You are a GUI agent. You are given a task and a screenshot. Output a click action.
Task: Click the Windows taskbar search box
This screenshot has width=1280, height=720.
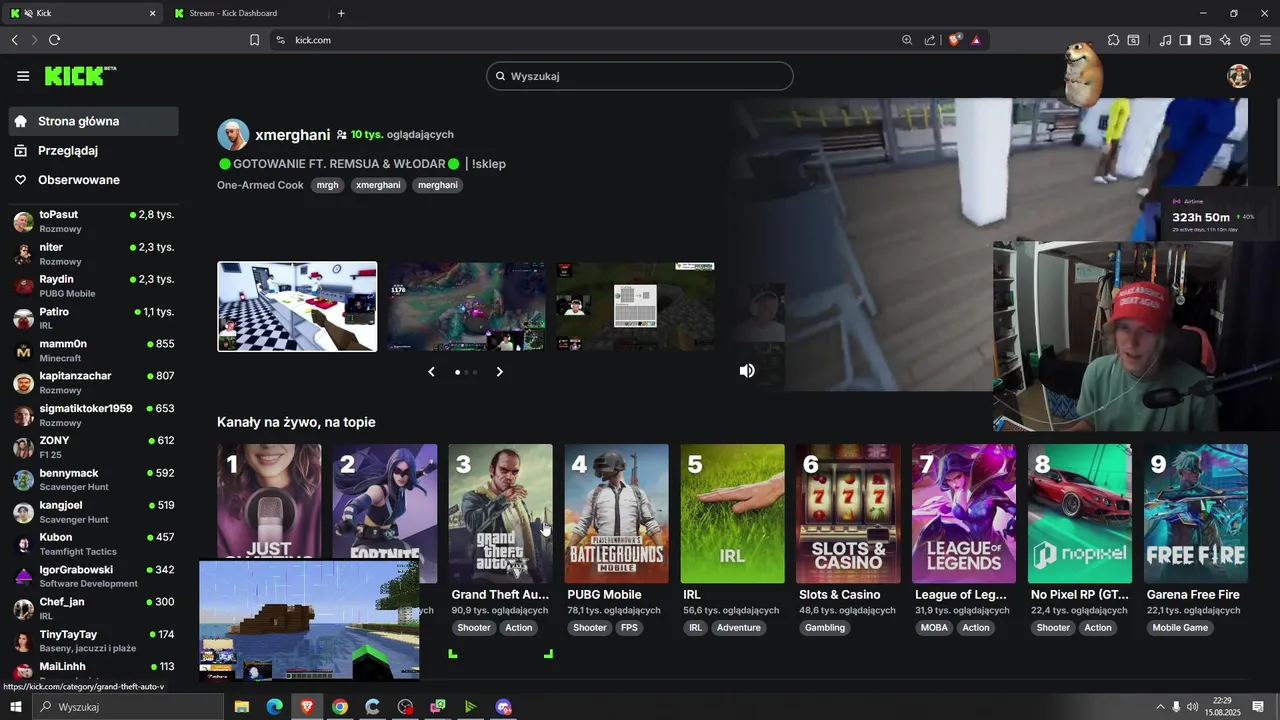pyautogui.click(x=128, y=707)
